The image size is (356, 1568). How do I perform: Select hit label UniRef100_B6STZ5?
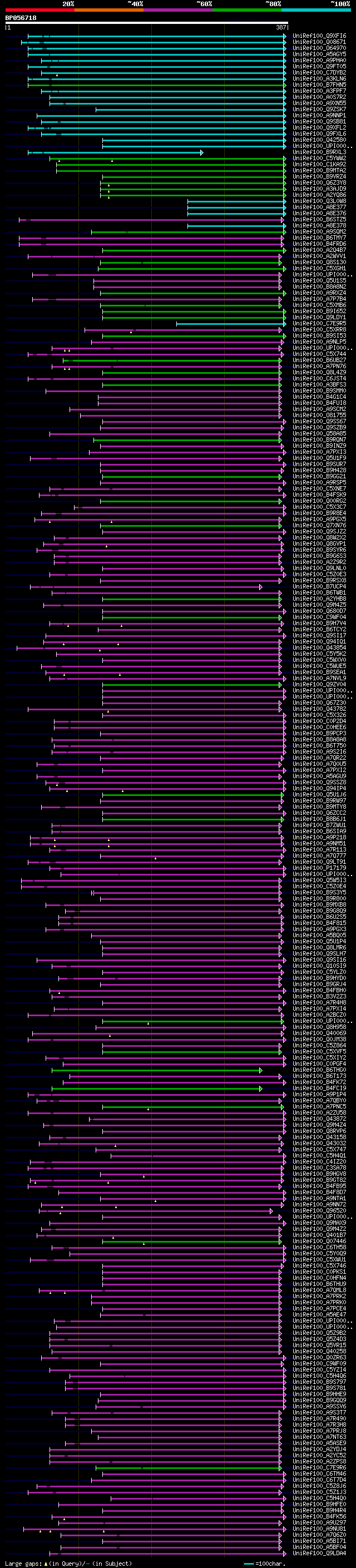[x=319, y=219]
